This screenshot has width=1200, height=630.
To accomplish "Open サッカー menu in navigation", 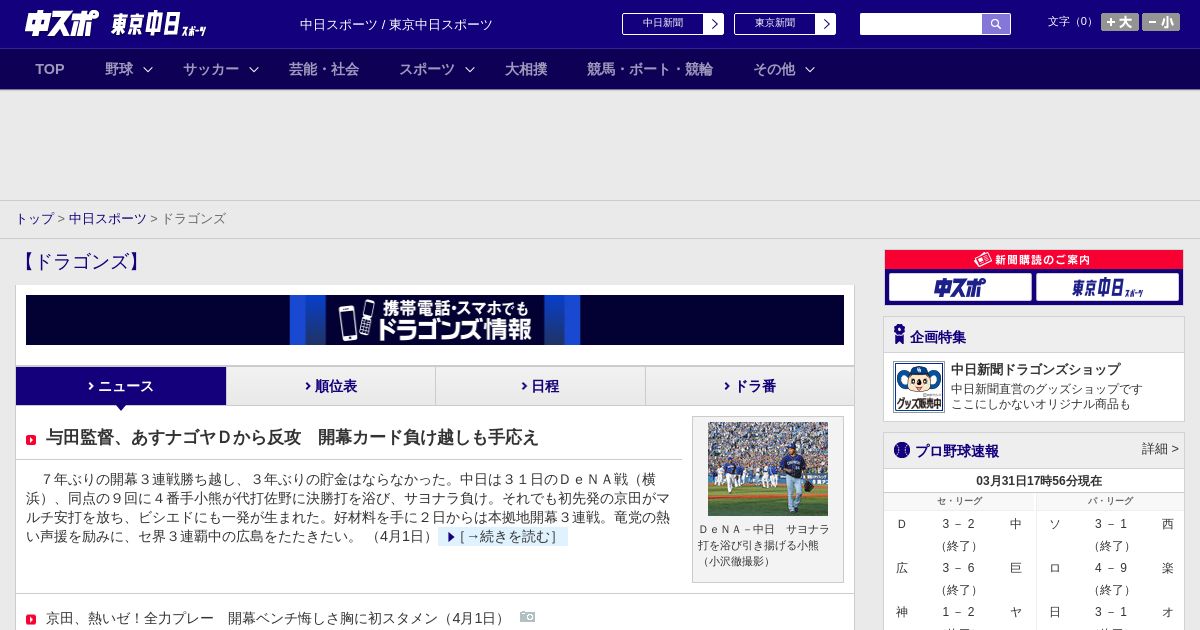I will click(x=211, y=69).
